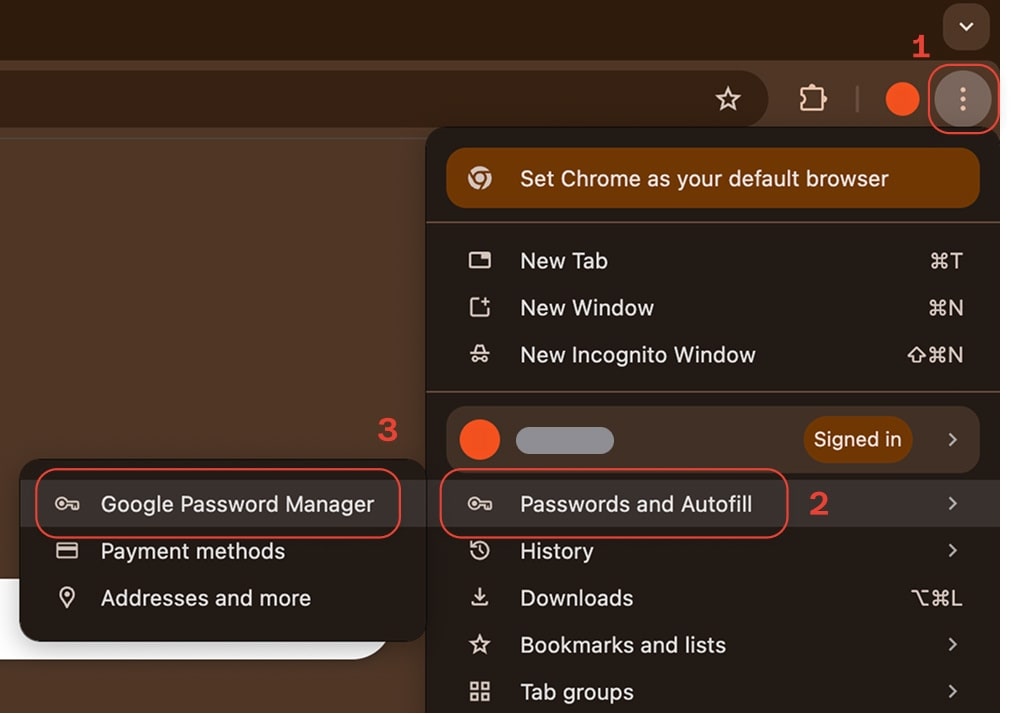Open Bookmarks and lists submenu
This screenshot has height=714, width=1011.
712,645
